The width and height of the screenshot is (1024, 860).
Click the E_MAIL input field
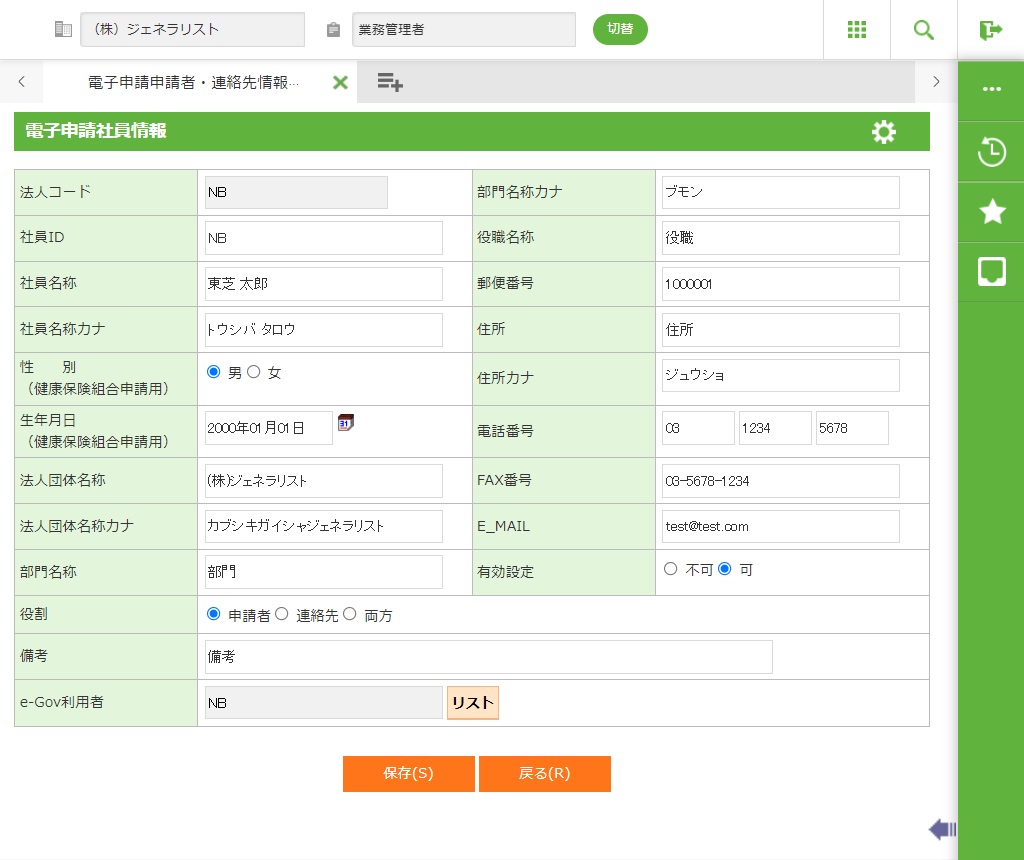(780, 527)
